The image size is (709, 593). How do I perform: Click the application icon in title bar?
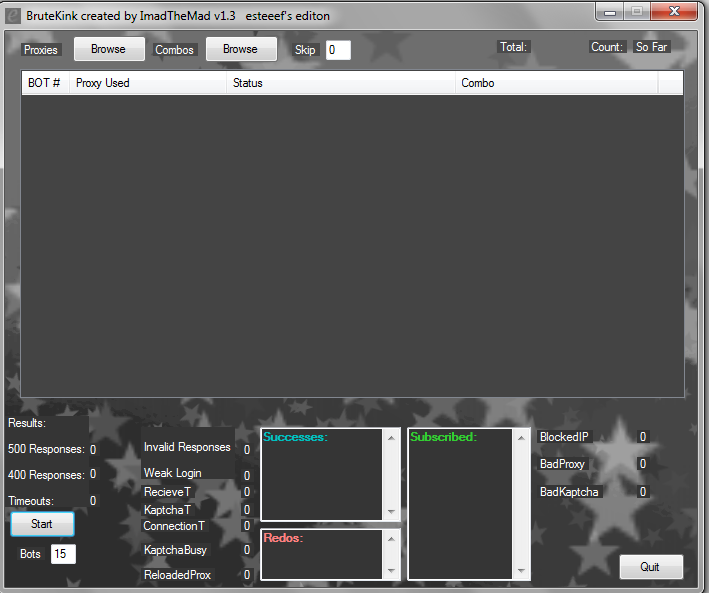[13, 16]
